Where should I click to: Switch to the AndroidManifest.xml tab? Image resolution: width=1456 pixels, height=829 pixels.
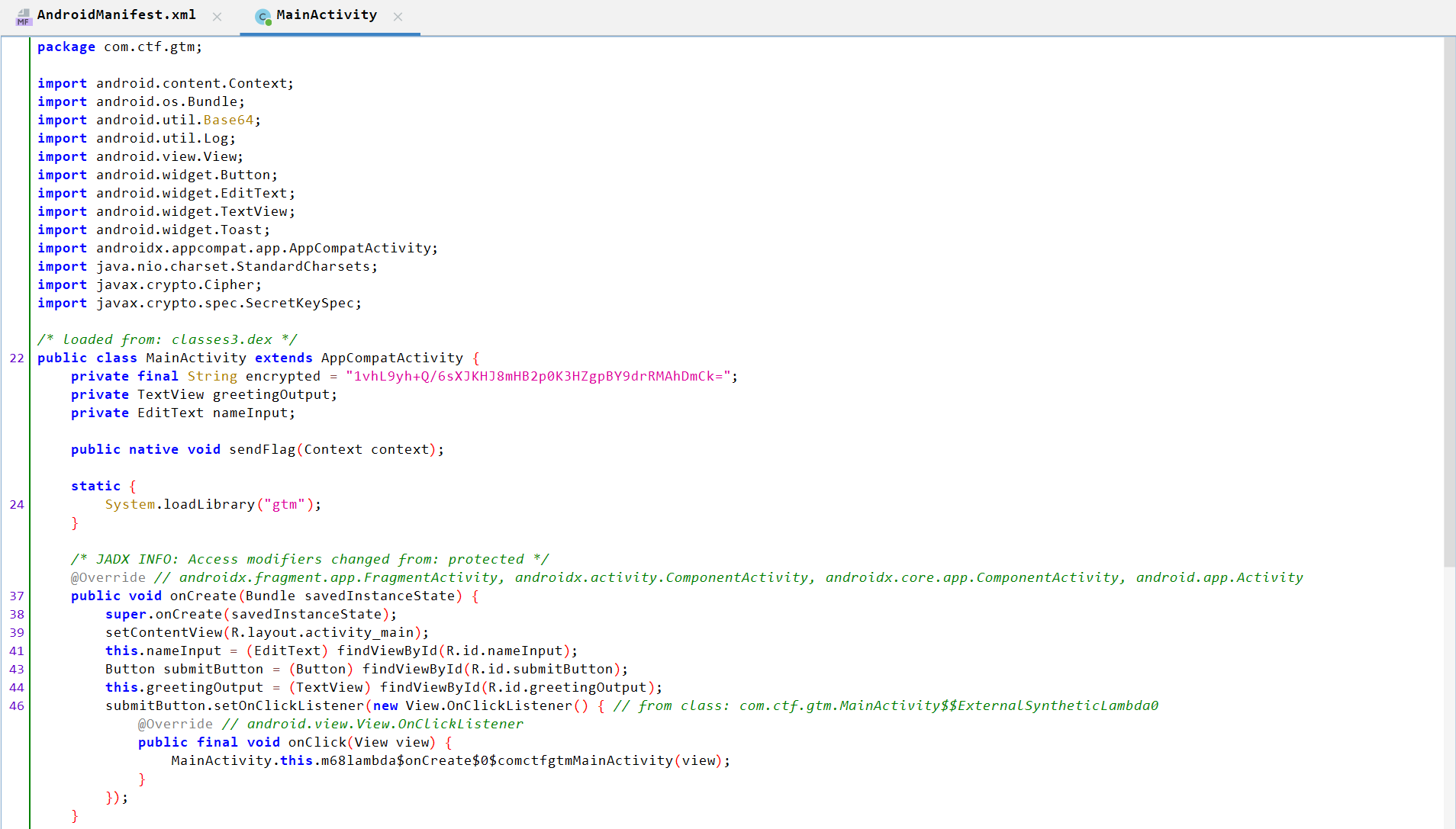[116, 15]
